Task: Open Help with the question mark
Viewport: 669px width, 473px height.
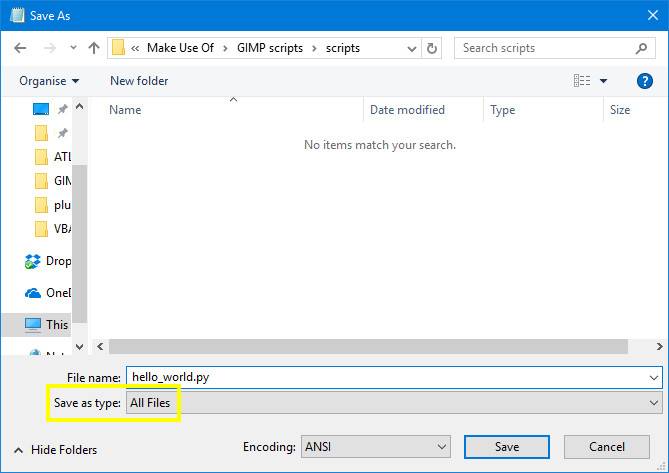Action: coord(644,81)
